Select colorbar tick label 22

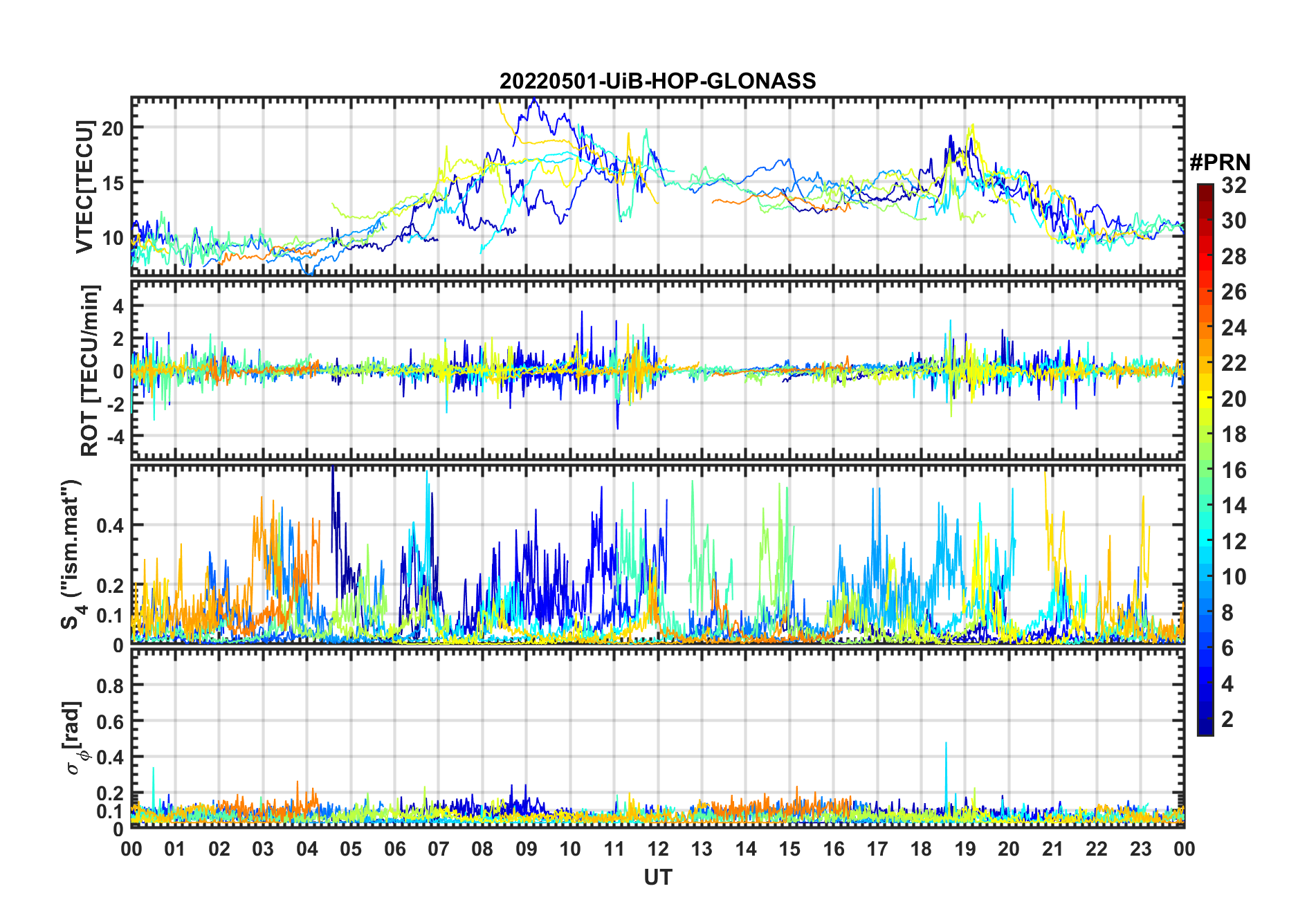pos(1234,363)
